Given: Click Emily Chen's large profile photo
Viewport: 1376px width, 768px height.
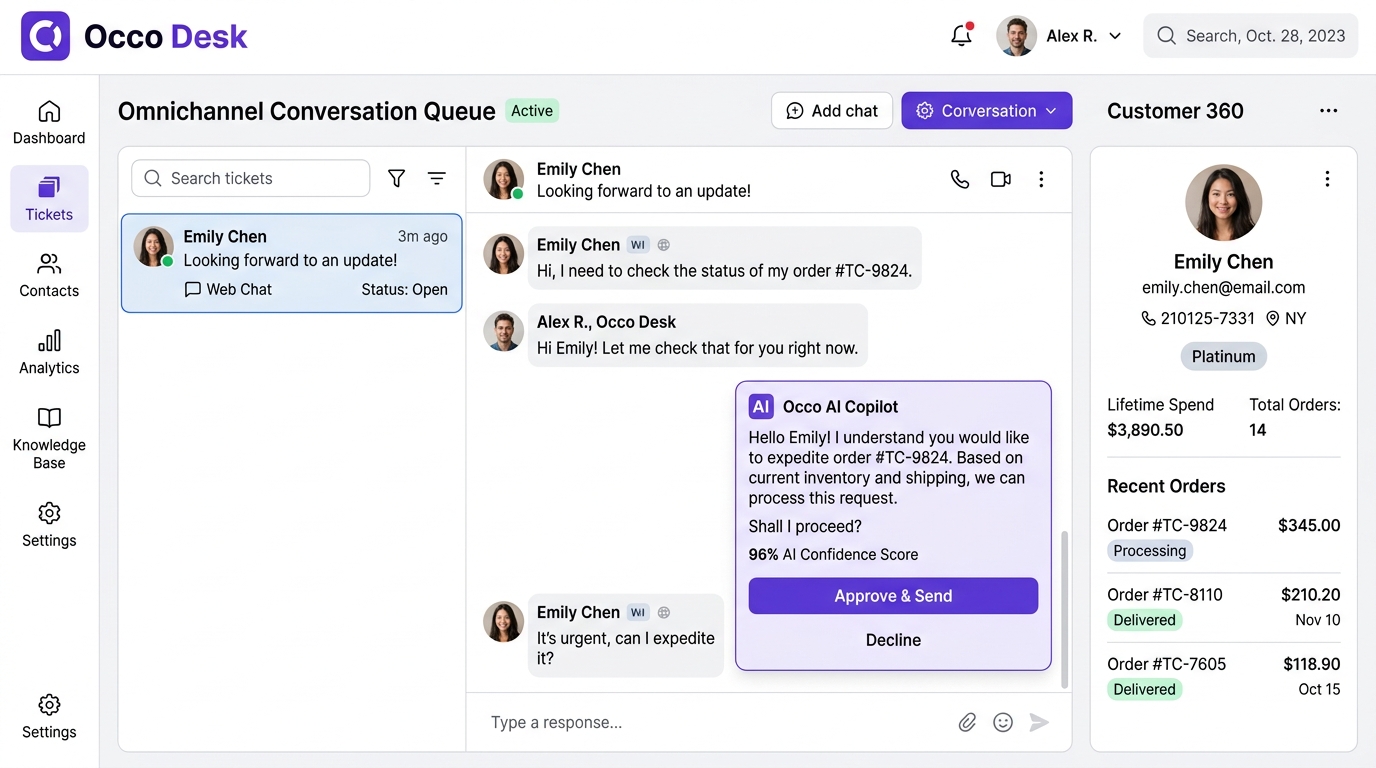Looking at the screenshot, I should pyautogui.click(x=1224, y=203).
